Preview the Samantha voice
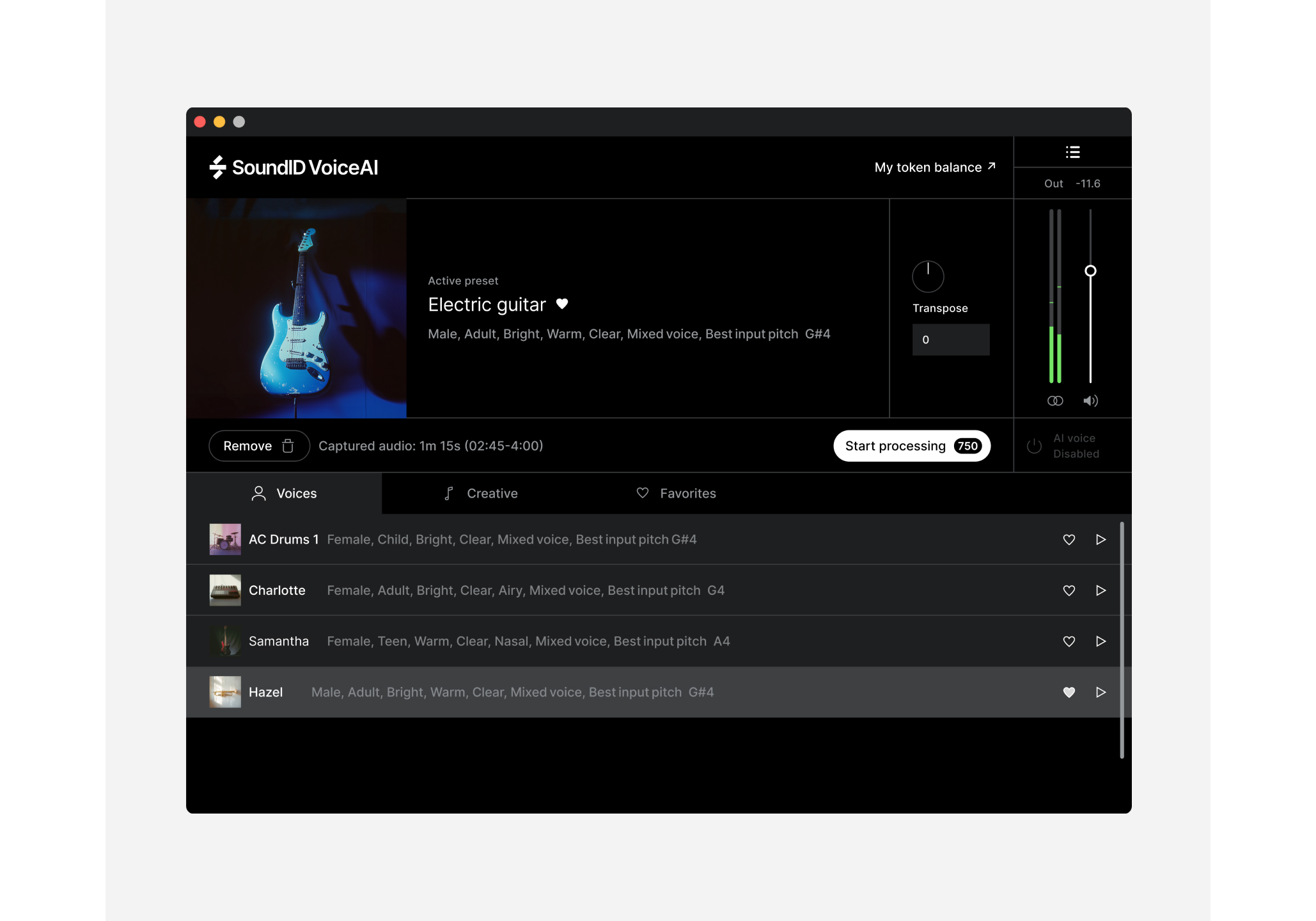The image size is (1316, 921). [x=1101, y=642]
